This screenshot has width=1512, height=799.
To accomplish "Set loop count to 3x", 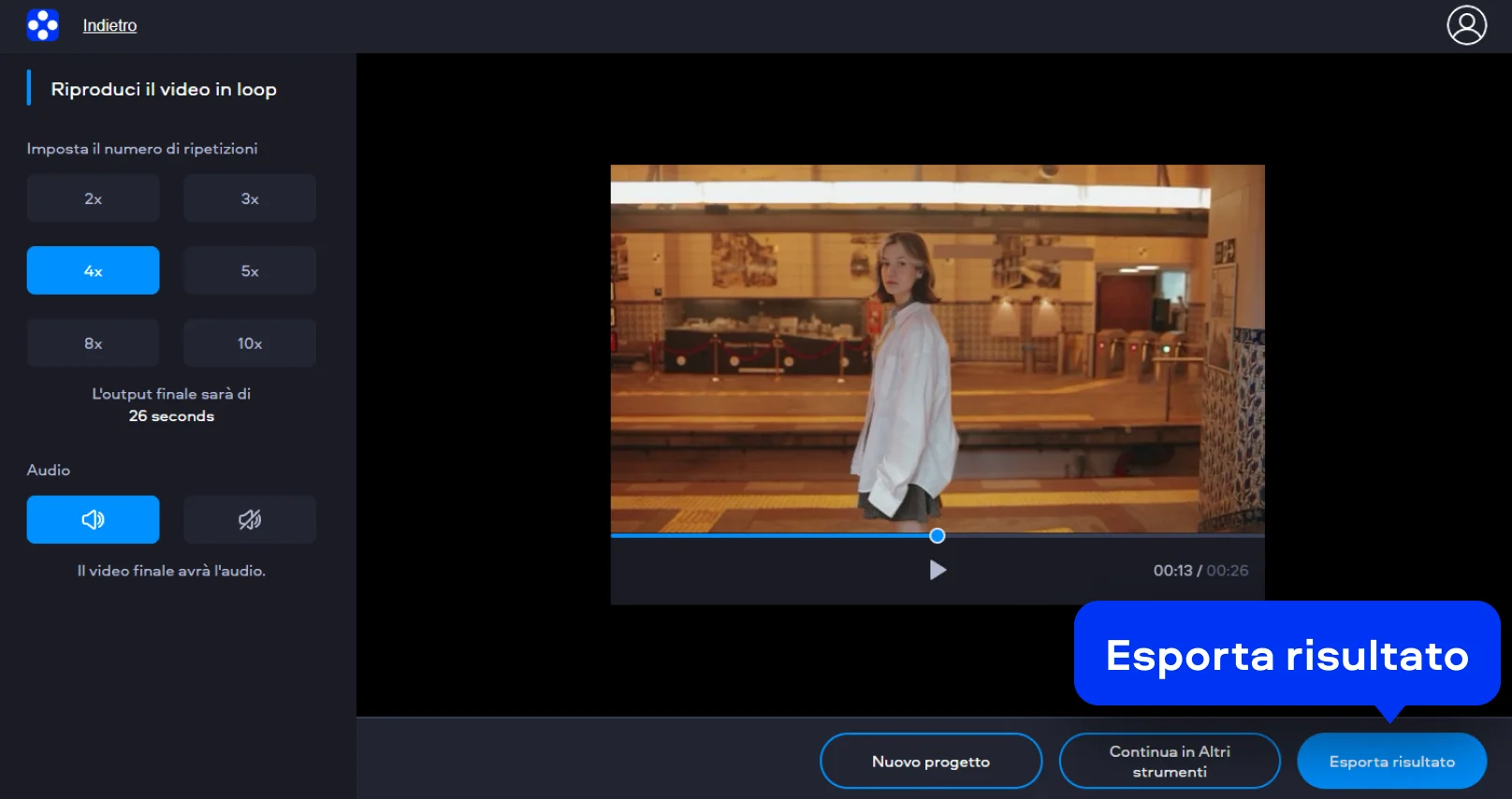I will [250, 198].
